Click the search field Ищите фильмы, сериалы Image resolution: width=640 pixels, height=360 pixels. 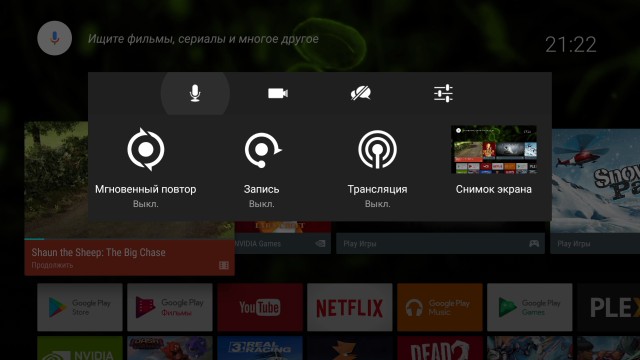pos(203,39)
